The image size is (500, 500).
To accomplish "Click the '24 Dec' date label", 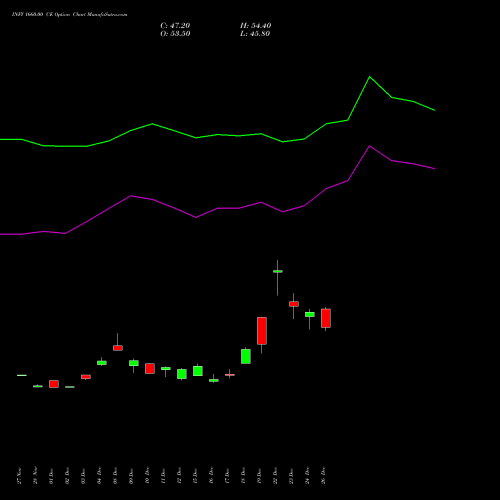I will 307,476.
